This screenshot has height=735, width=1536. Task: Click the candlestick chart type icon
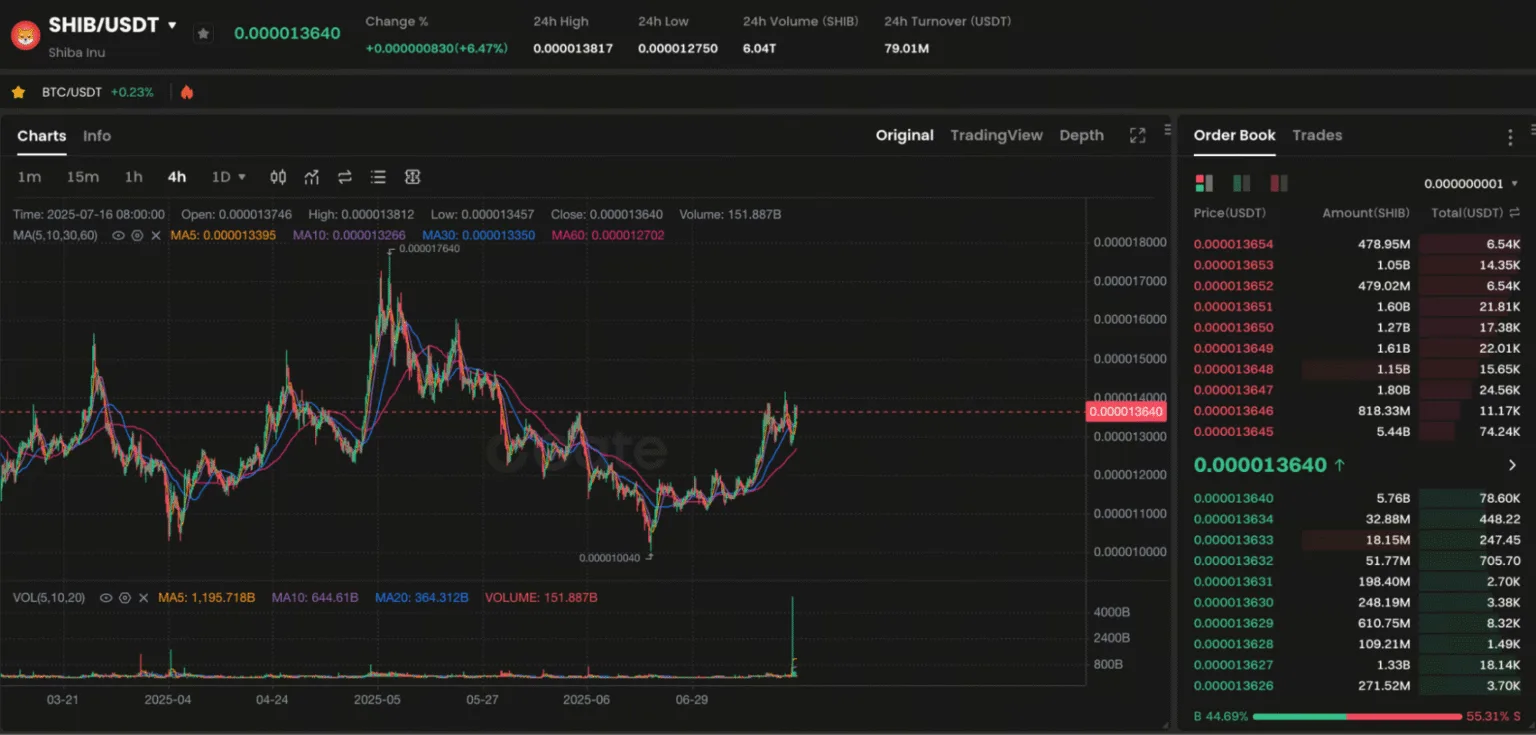(278, 177)
